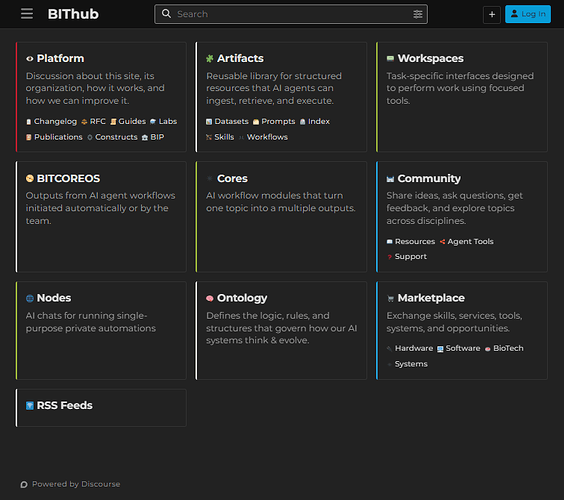The height and width of the screenshot is (500, 564).
Task: Open advanced search filters icon
Action: point(418,14)
